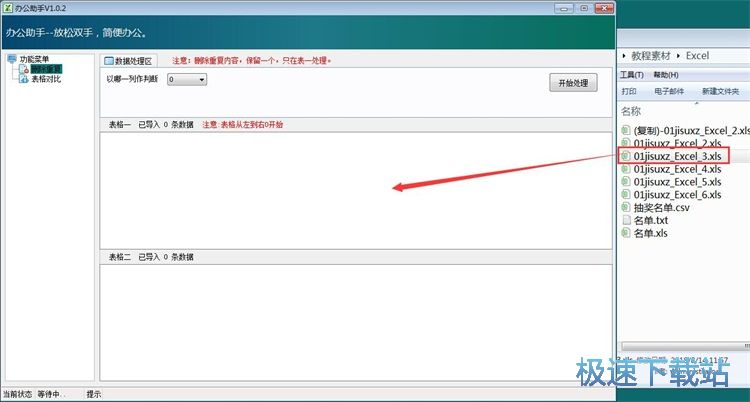Click 新建文件夹 in Explorer toolbar
This screenshot has height=402, width=750.
720,91
